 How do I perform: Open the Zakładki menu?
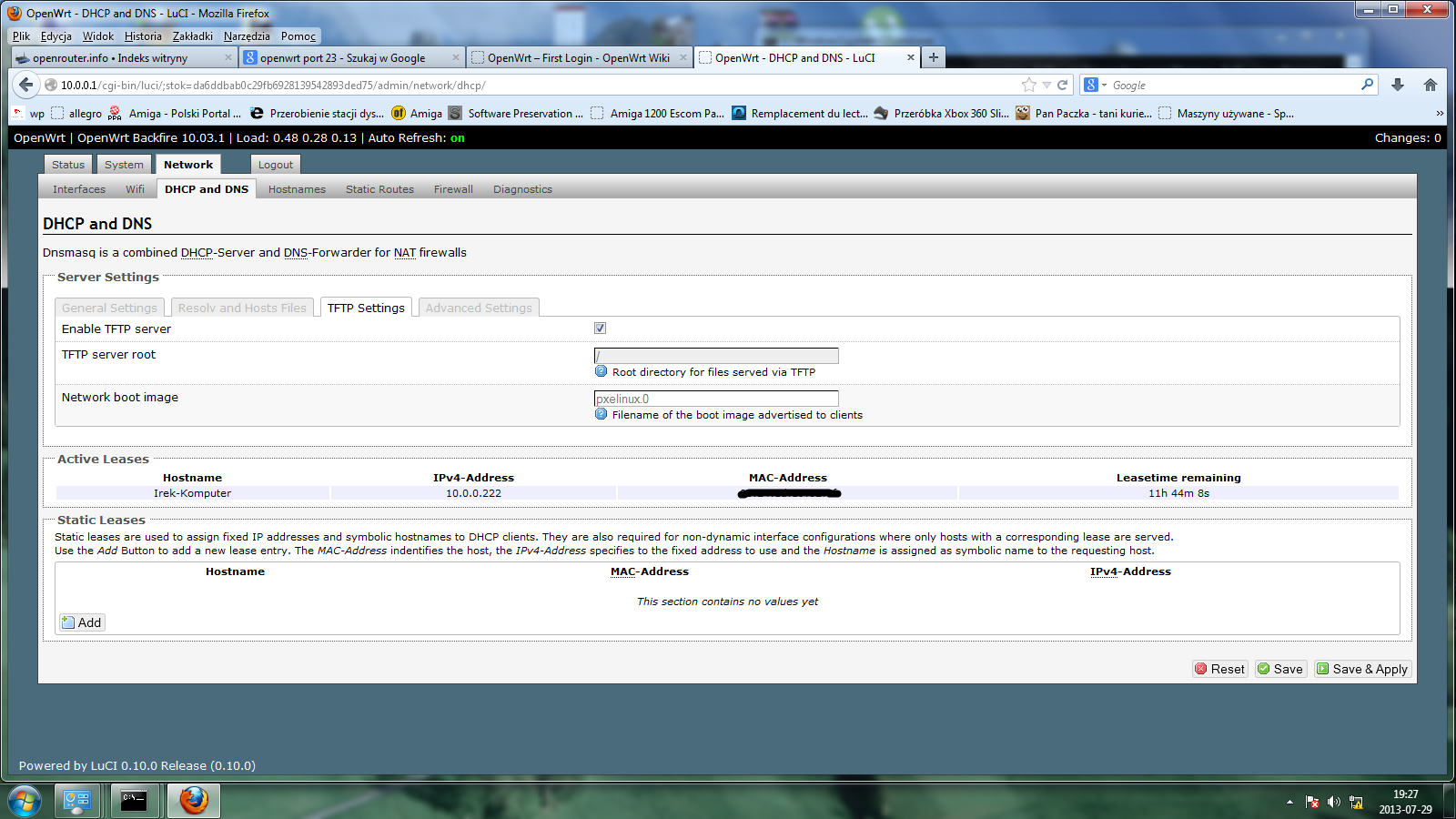[x=193, y=36]
